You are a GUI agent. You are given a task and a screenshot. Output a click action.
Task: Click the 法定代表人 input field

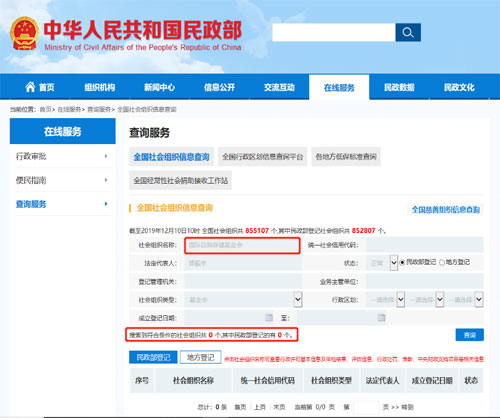pos(243,263)
